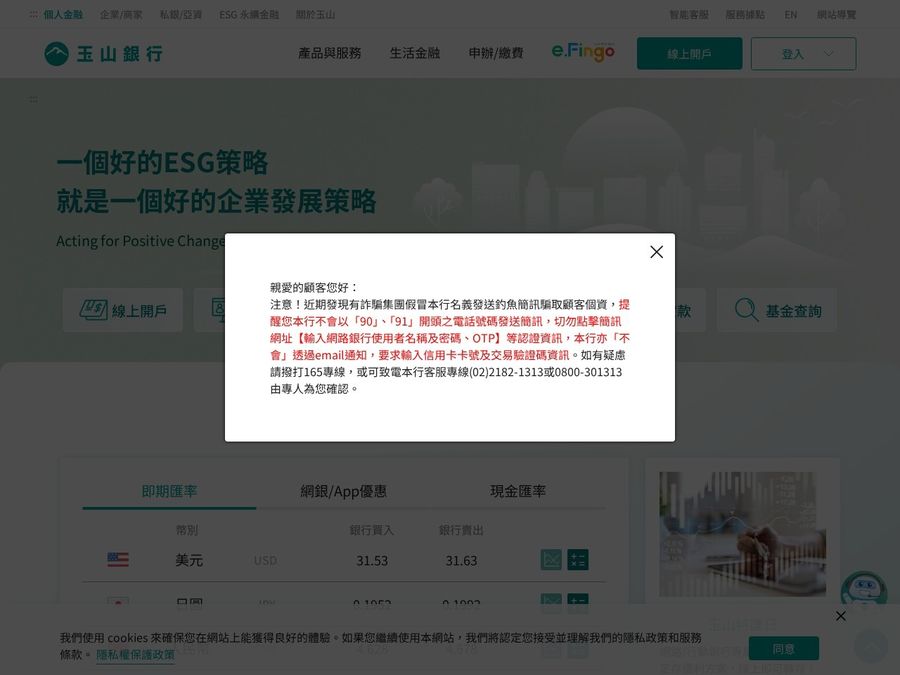Click the US flag icon
The image size is (900, 675).
coord(118,560)
